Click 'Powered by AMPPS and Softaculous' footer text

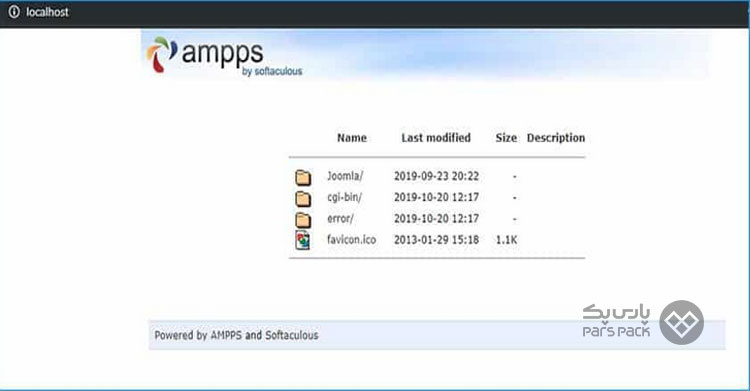[x=236, y=335]
